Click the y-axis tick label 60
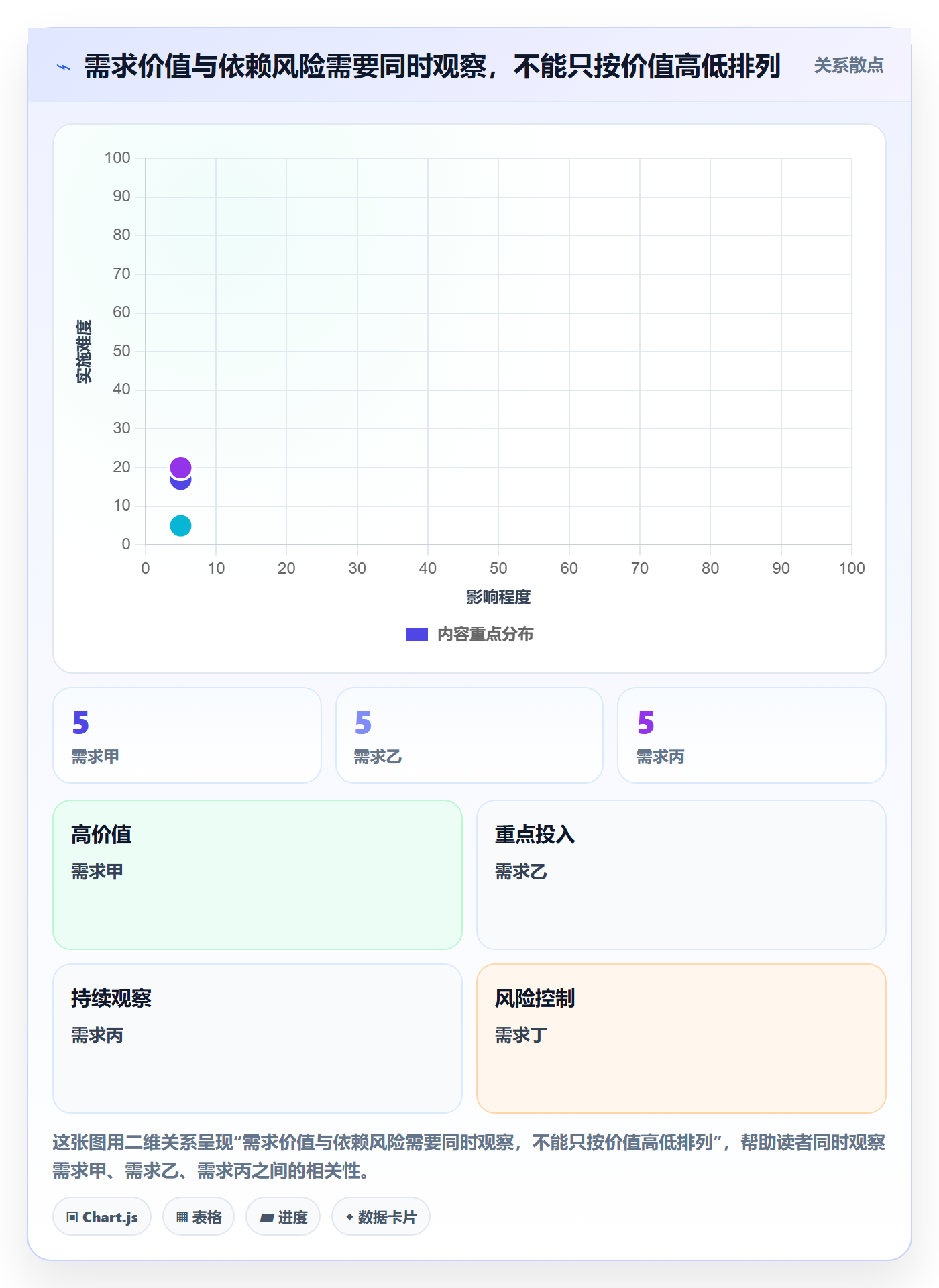Viewport: 939px width, 1288px height. 121,312
